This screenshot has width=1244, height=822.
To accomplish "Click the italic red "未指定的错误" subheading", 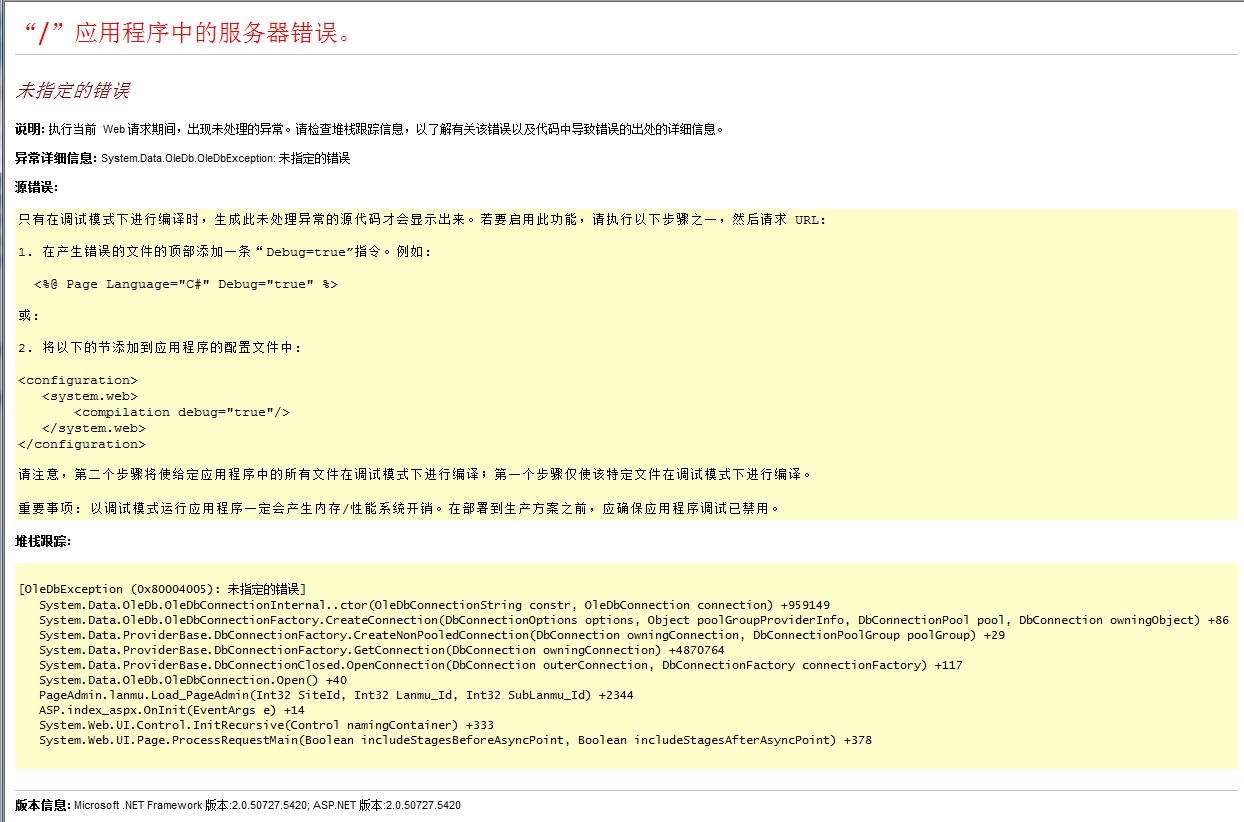I will (x=72, y=91).
